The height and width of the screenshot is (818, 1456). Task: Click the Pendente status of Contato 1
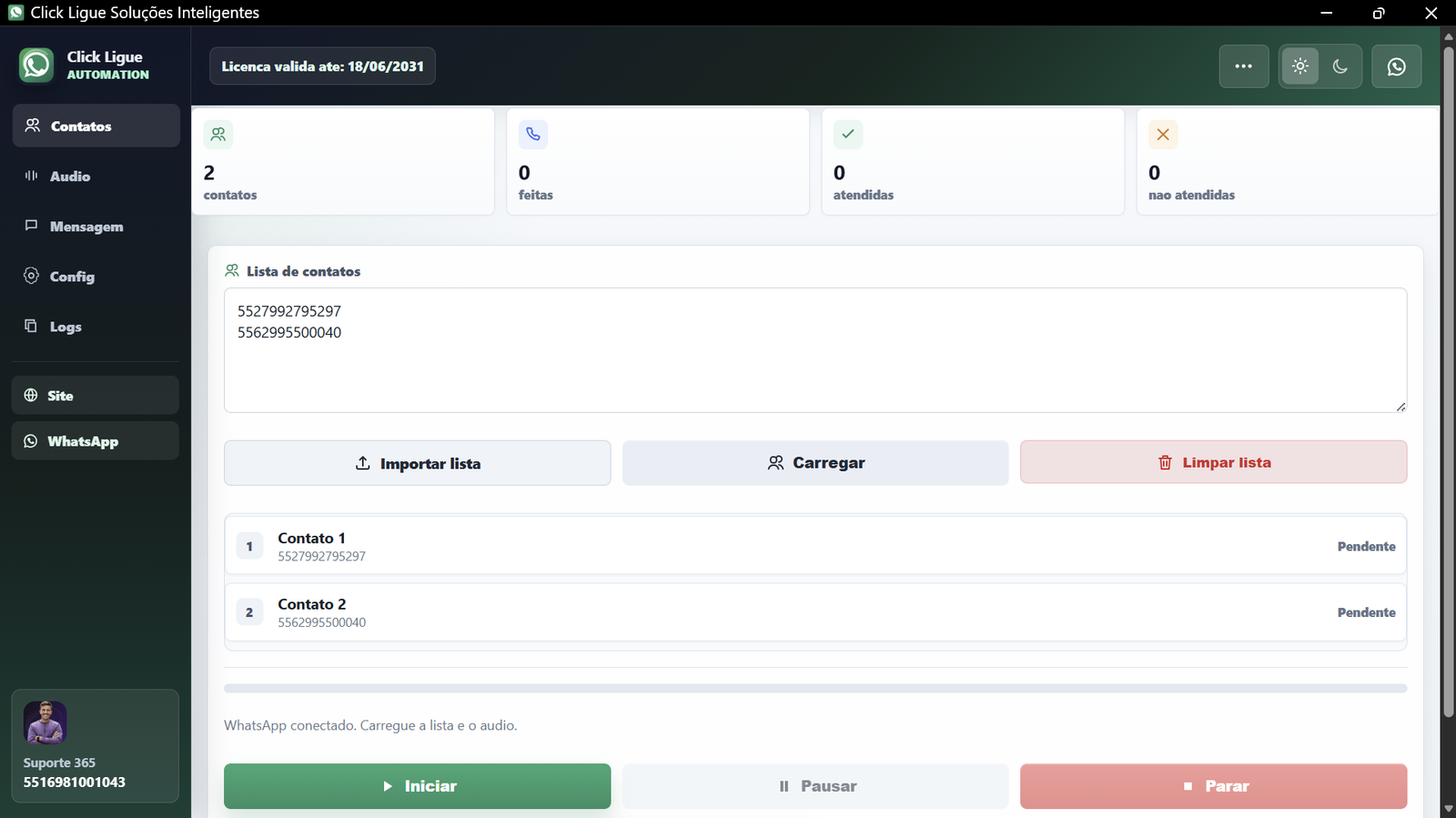tap(1367, 546)
